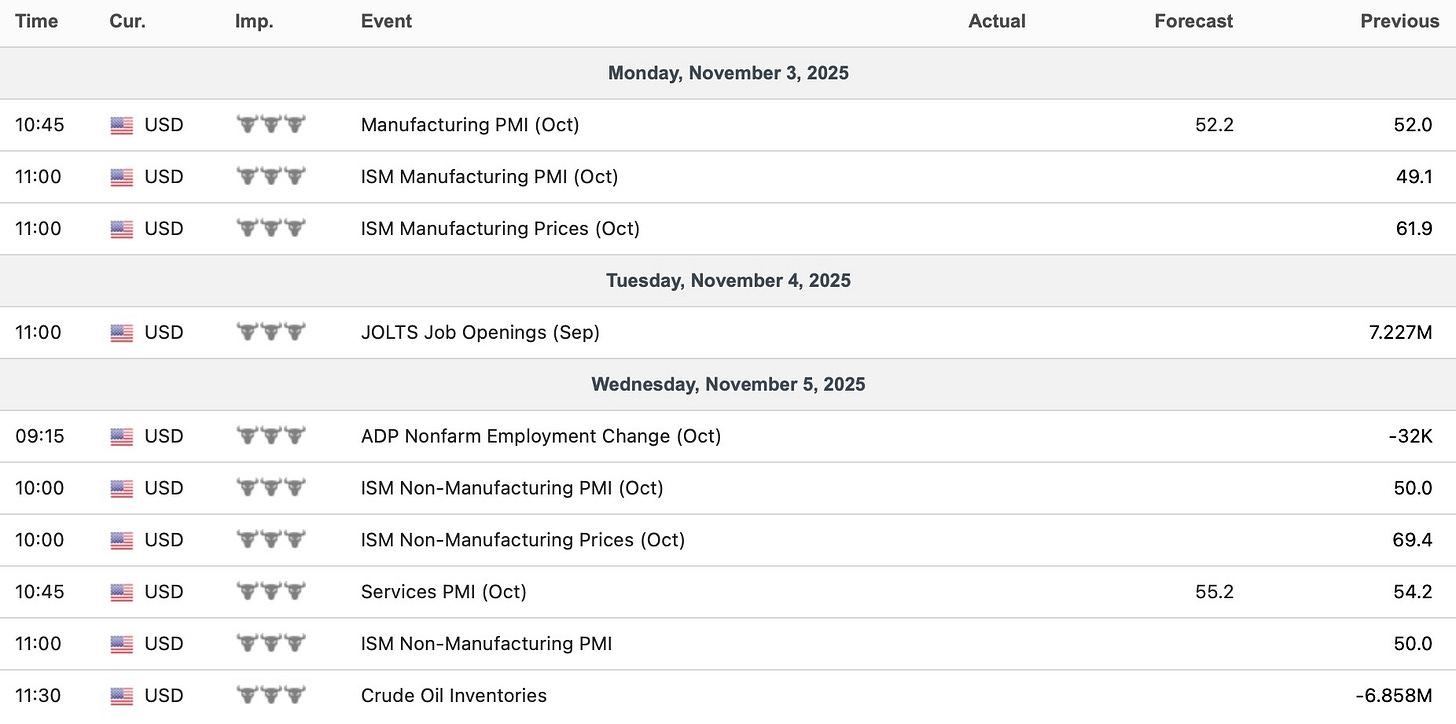Image resolution: width=1456 pixels, height=724 pixels.
Task: Click bull importance icons for Crude Oil Inventories
Action: (271, 695)
